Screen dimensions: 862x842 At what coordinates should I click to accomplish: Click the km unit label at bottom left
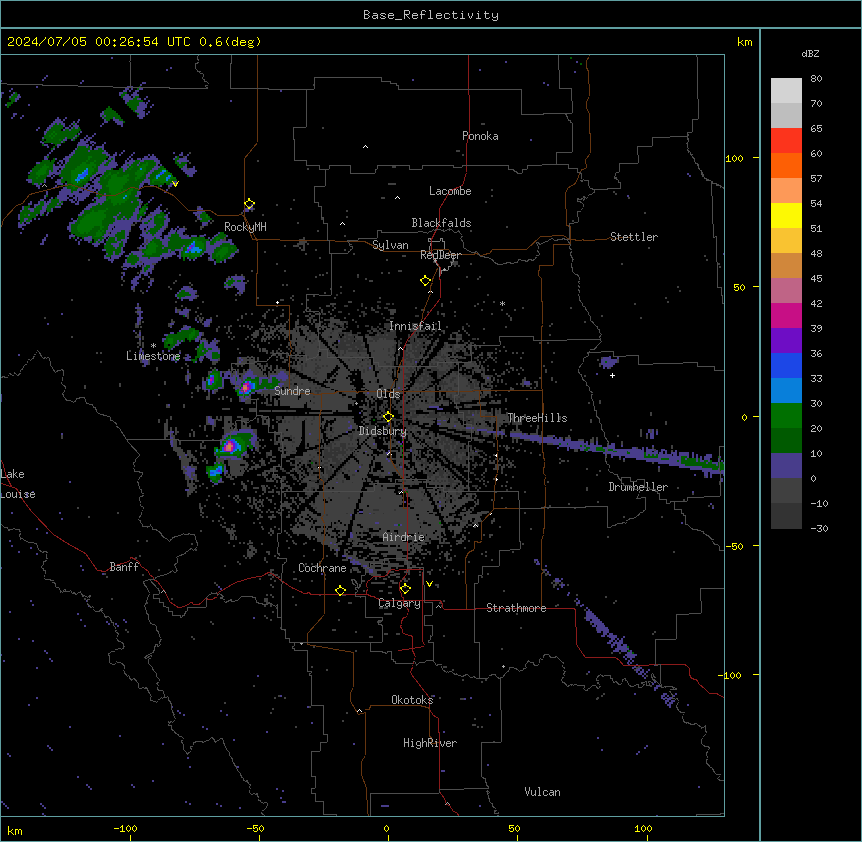tap(15, 830)
